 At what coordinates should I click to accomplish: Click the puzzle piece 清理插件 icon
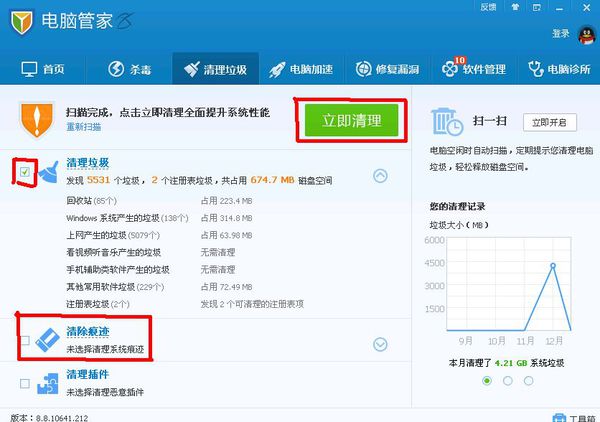[x=47, y=383]
